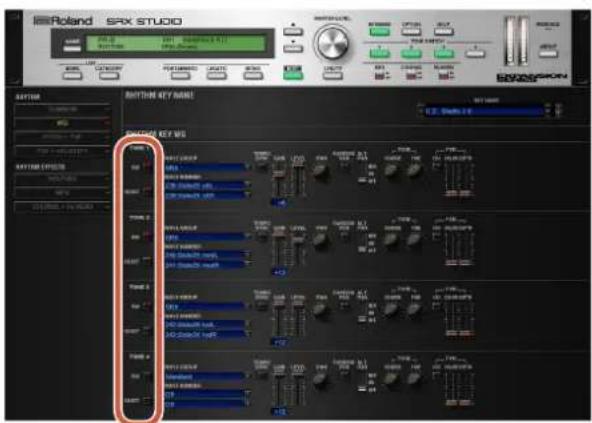Click the down arrow button beside the display

293,48
